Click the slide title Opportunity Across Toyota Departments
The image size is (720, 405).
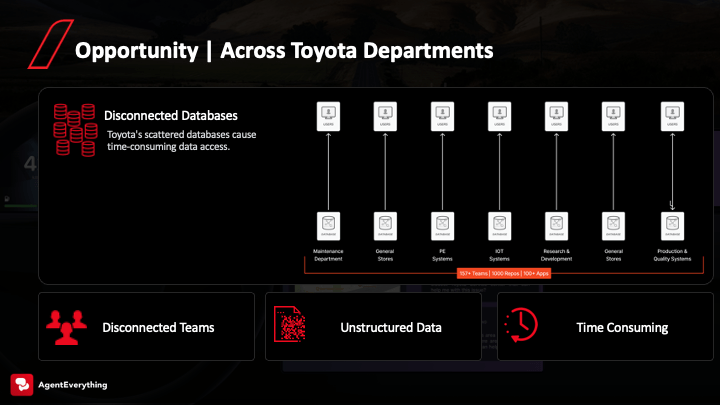tap(284, 51)
